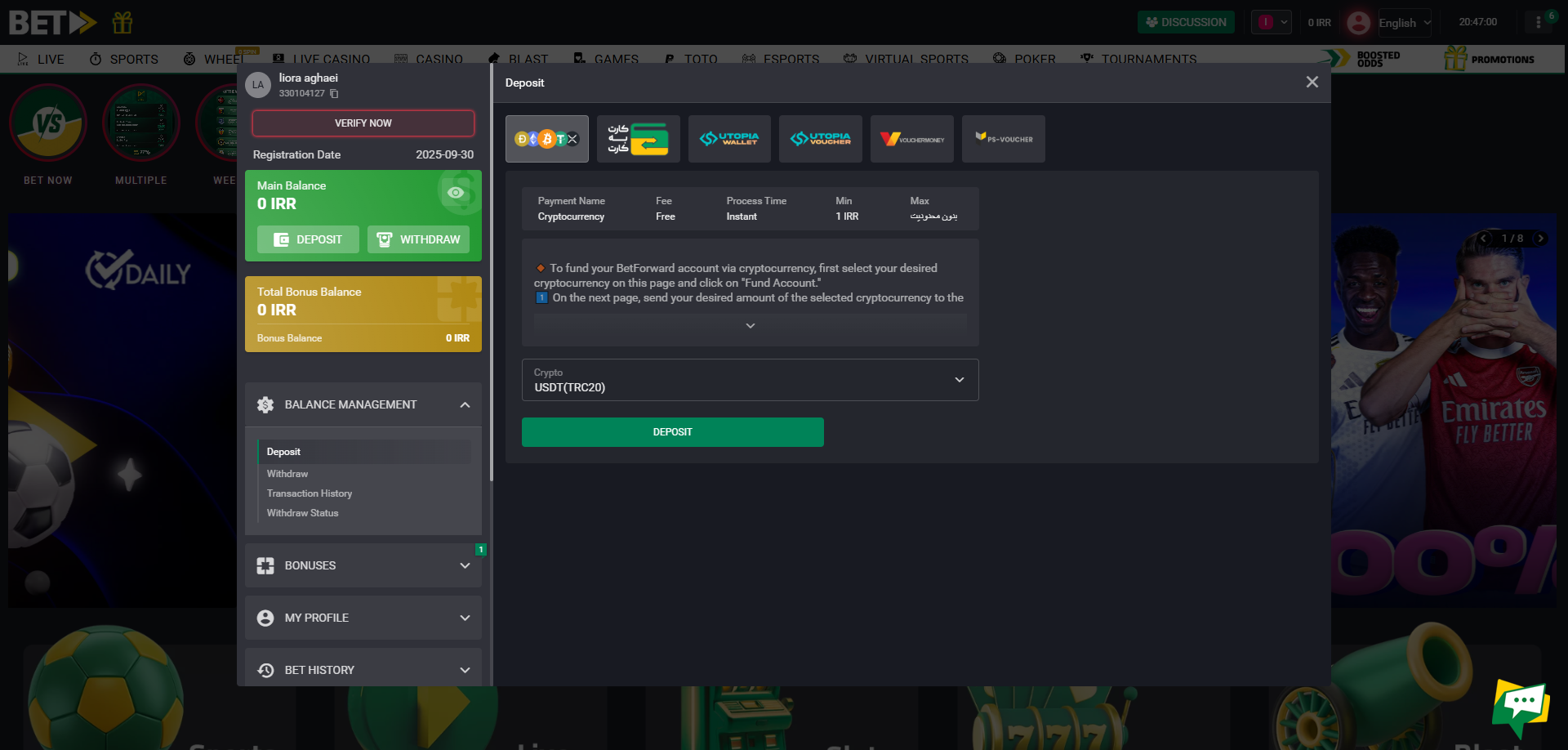Expand the deposit instructions text

pos(750,326)
